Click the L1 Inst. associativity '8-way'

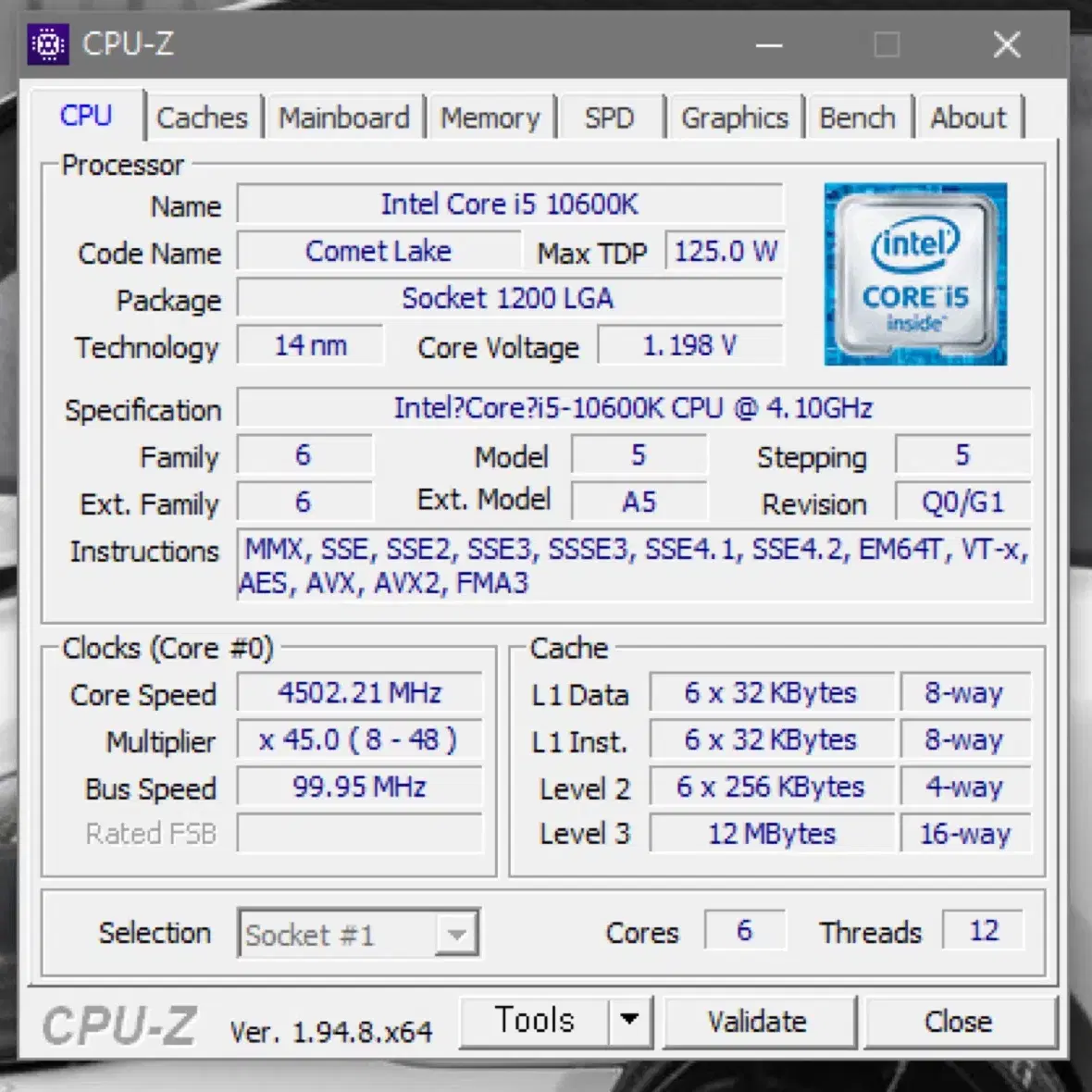(x=965, y=739)
